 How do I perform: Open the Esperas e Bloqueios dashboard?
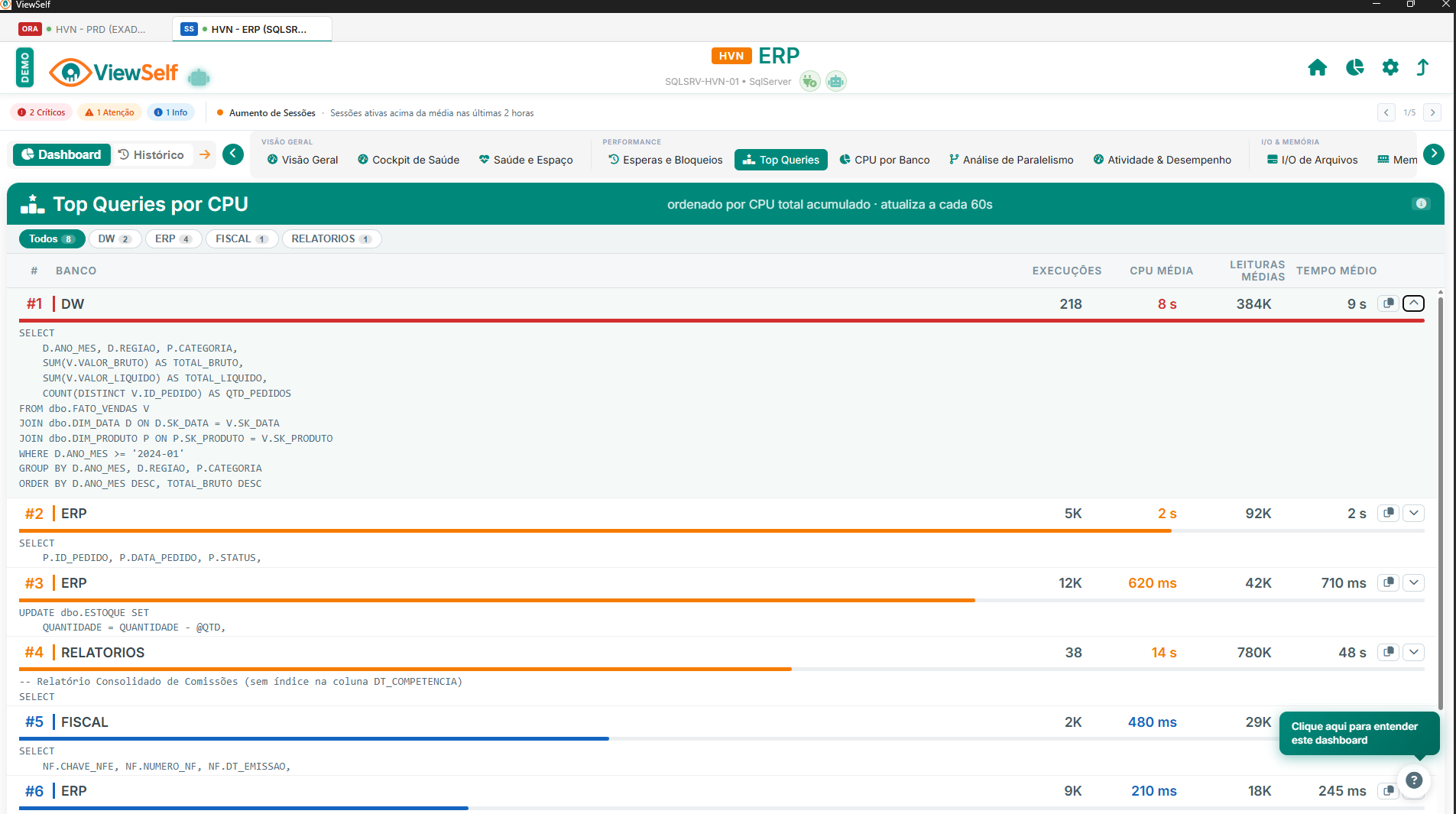click(666, 160)
